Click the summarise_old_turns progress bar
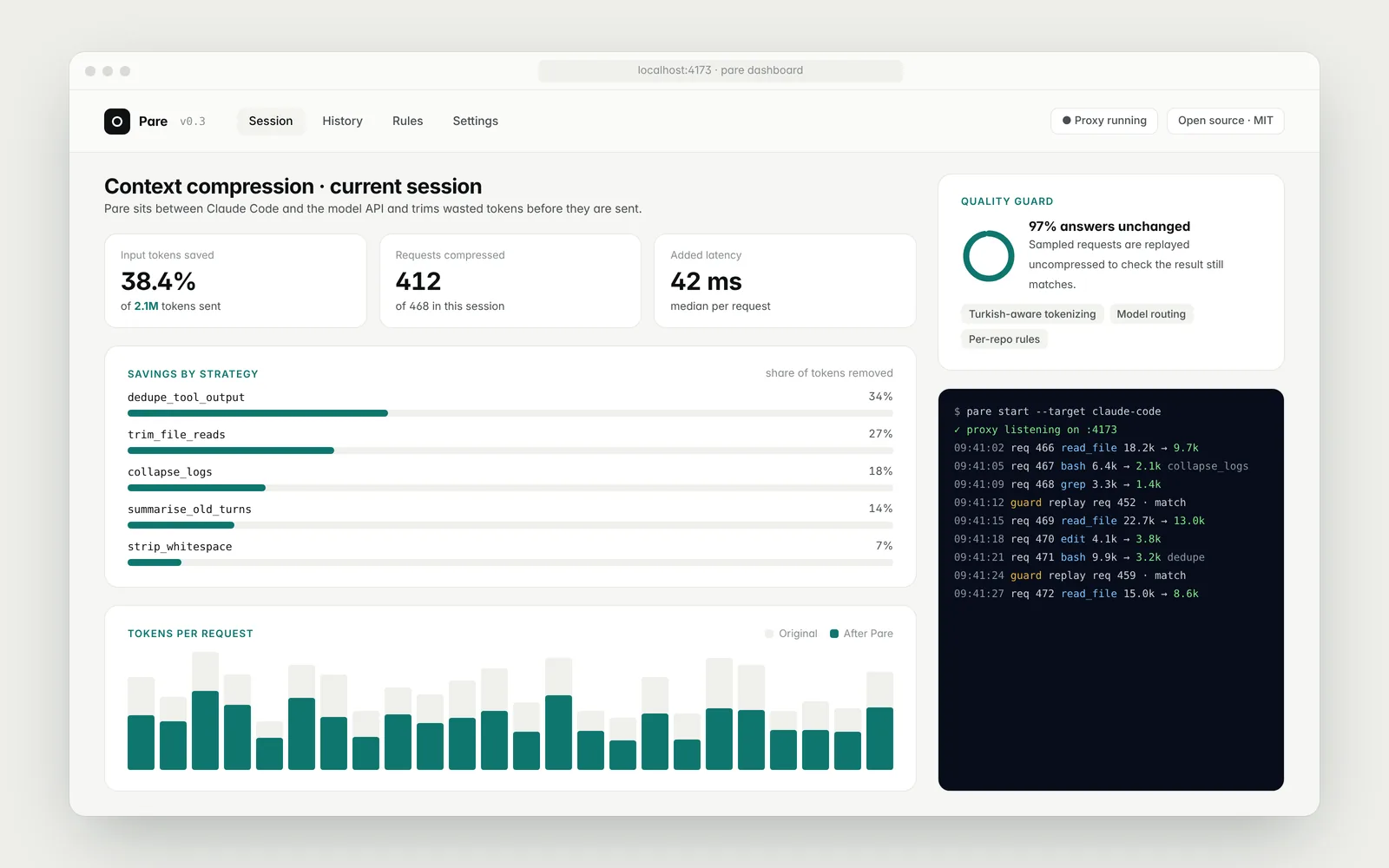This screenshot has width=1389, height=868. 510,525
